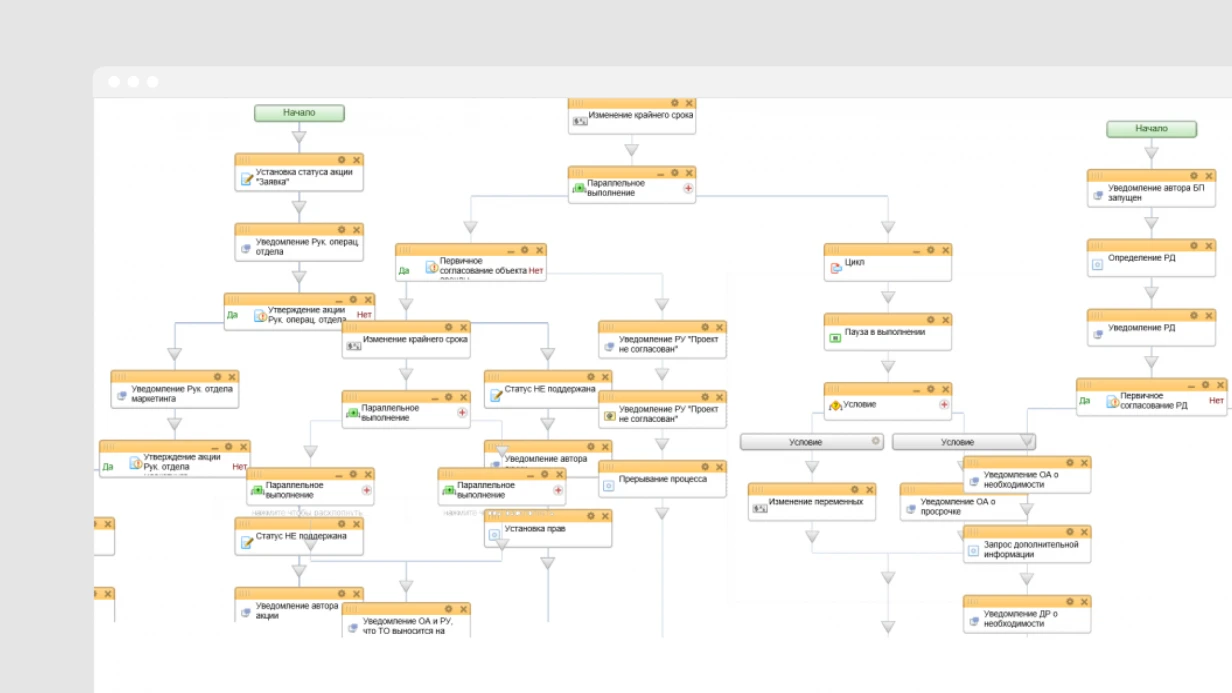1232x693 pixels.
Task: Open settings gear on "Пауза в выполнении" block
Action: [x=930, y=320]
